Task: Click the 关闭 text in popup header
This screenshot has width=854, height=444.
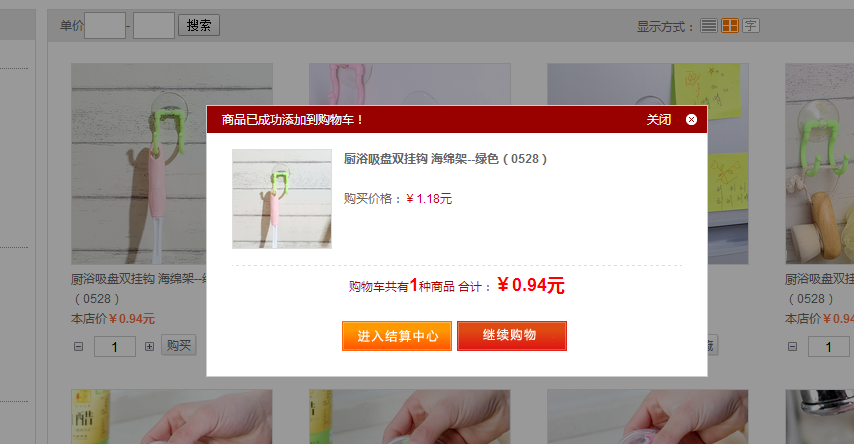Action: [x=658, y=120]
